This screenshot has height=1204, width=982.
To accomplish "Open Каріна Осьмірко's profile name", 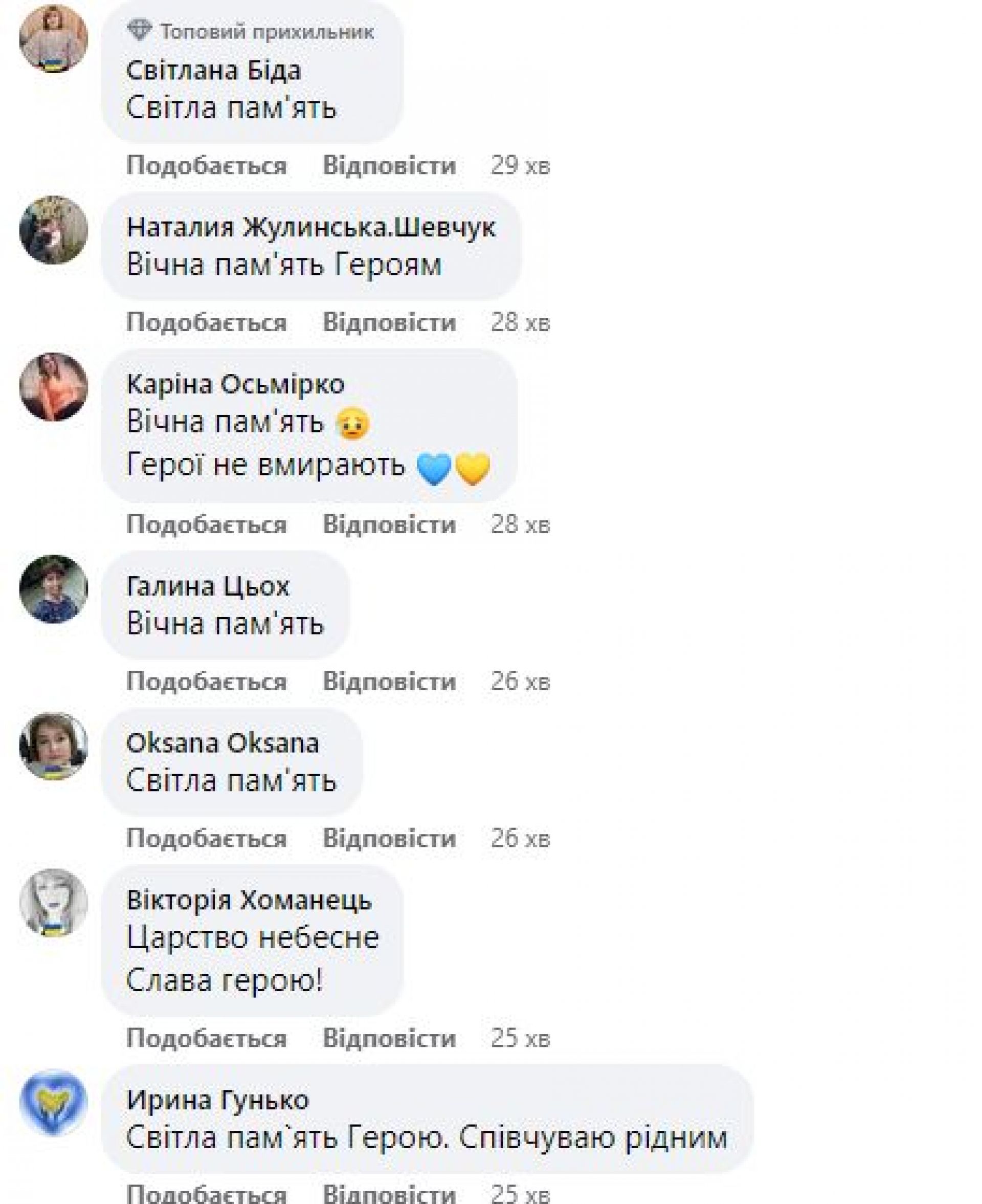I will point(235,384).
